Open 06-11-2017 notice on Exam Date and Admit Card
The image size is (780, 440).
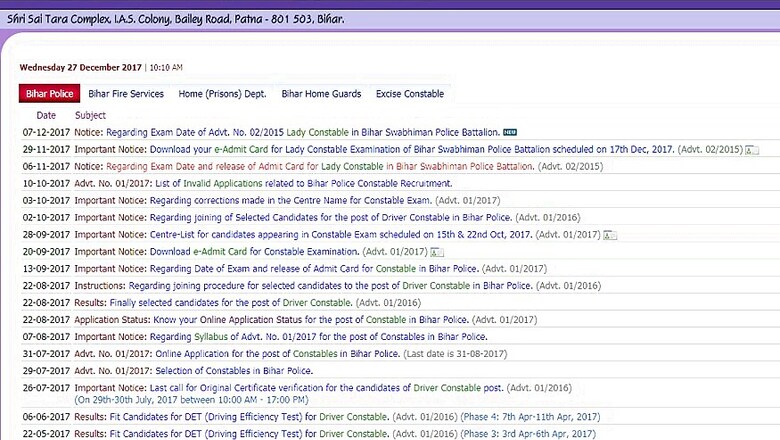coord(320,166)
